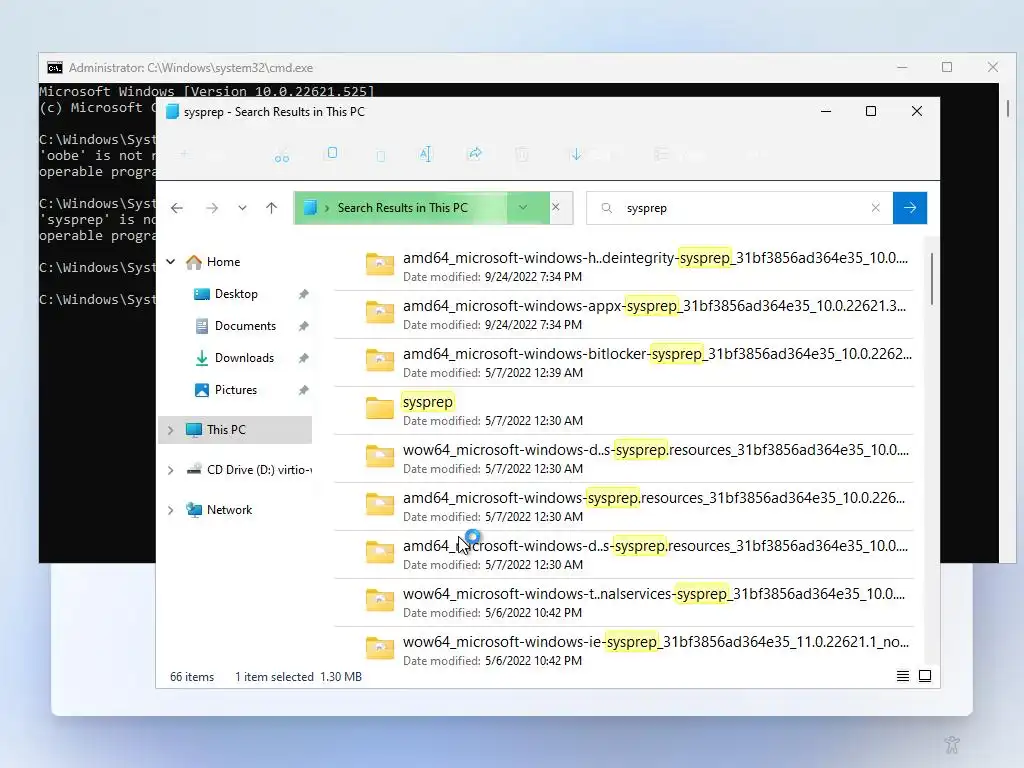Click the Cut scissors icon in toolbar
Viewport: 1024px width, 768px height.
(x=281, y=155)
